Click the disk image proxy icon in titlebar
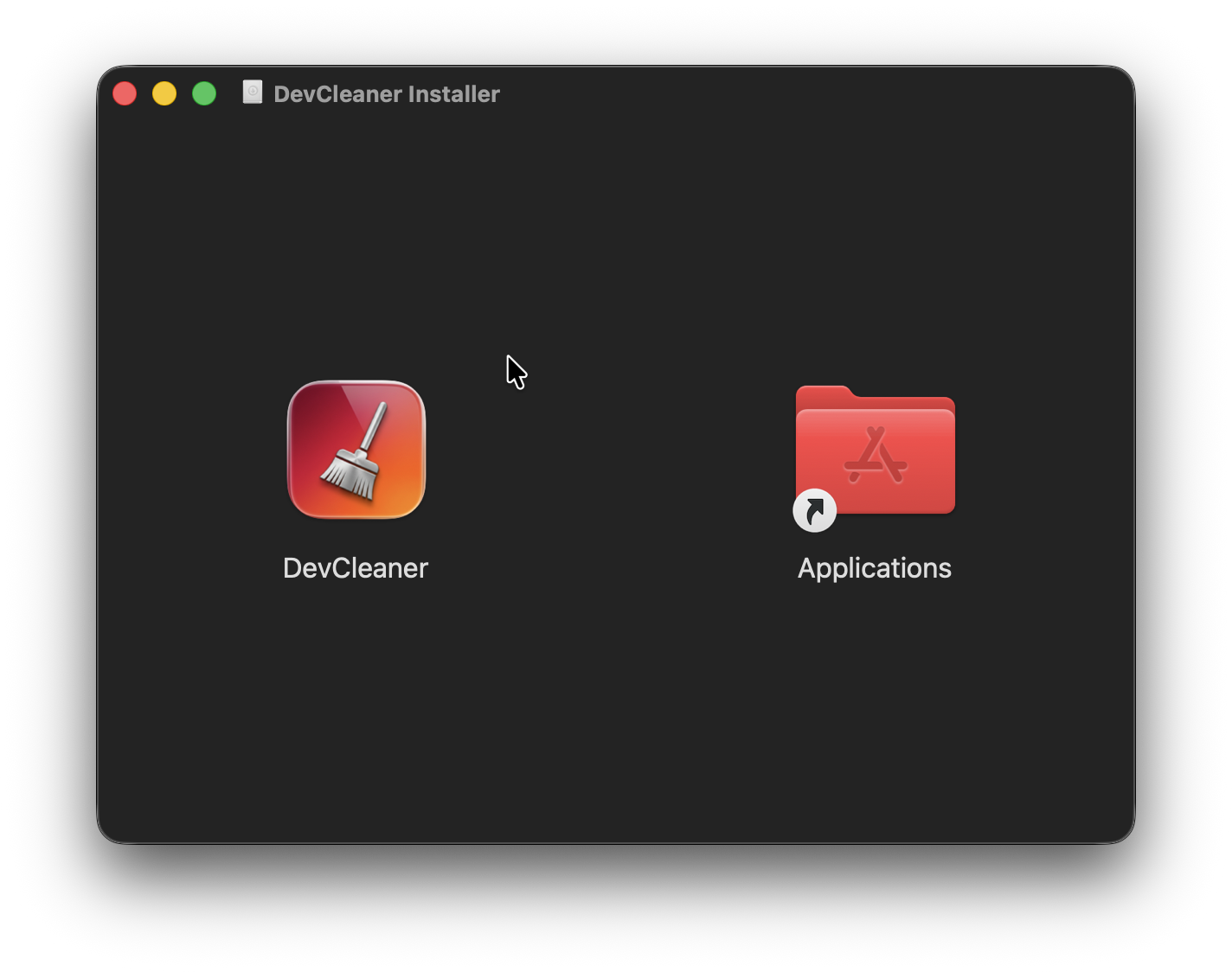The image size is (1232, 972). (x=252, y=93)
